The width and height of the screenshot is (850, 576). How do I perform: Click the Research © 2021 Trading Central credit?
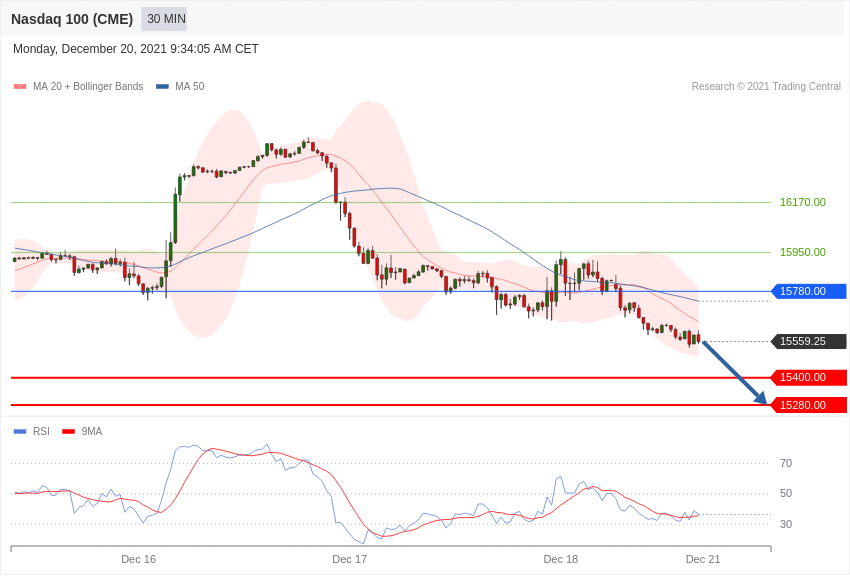[x=766, y=86]
